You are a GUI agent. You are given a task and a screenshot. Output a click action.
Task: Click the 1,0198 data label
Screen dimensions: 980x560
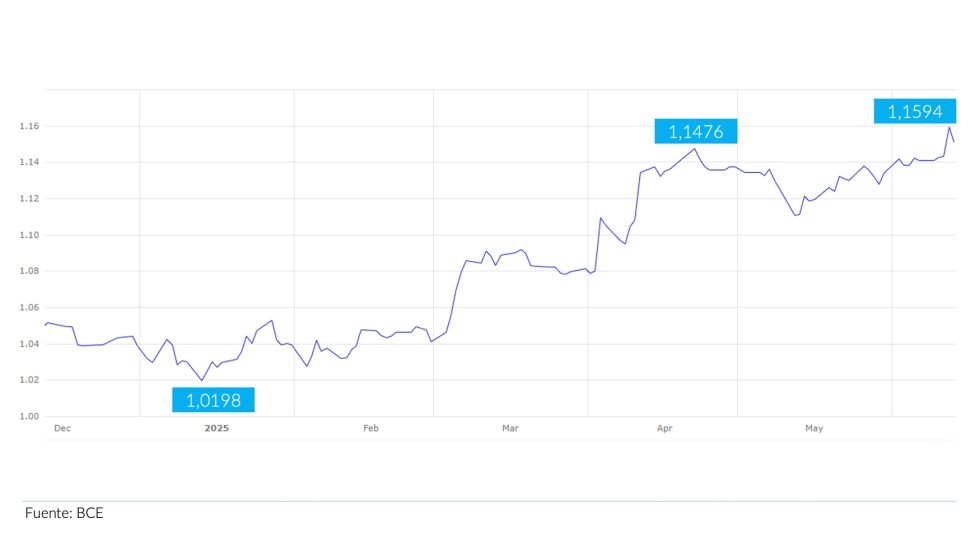[213, 400]
